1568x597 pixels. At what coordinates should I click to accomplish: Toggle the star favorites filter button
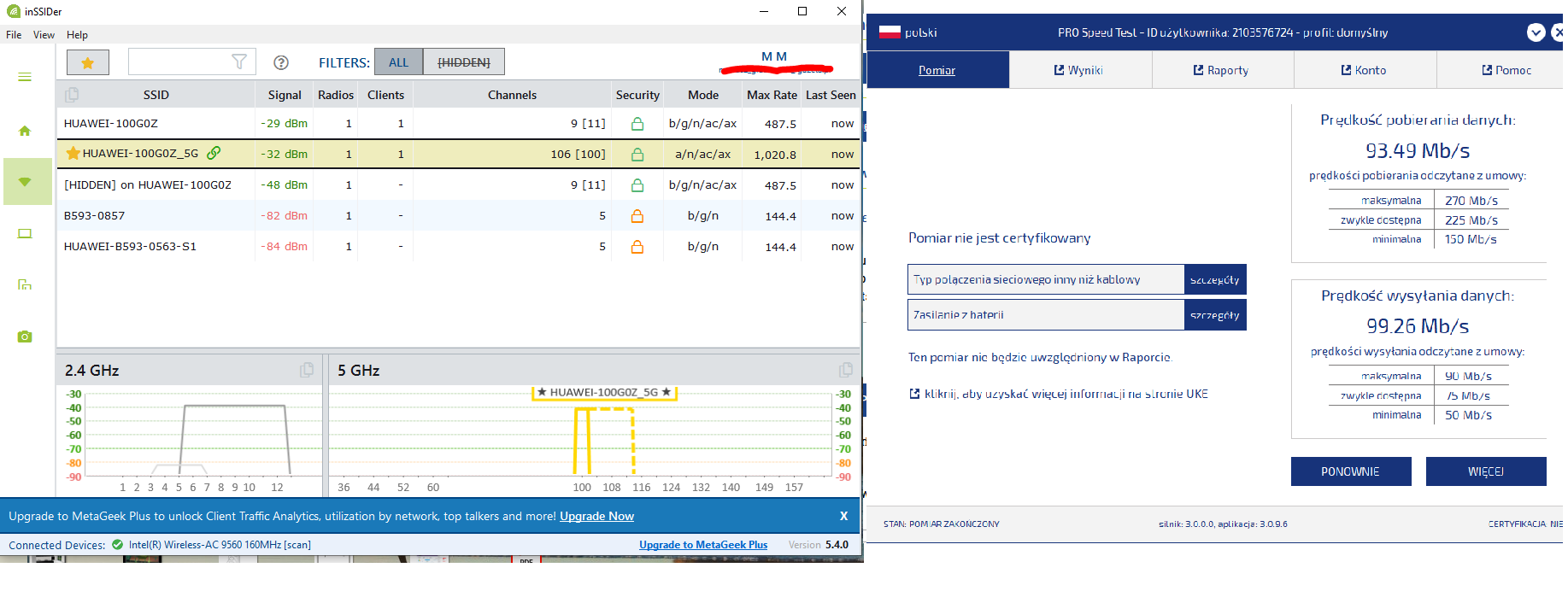coord(88,62)
